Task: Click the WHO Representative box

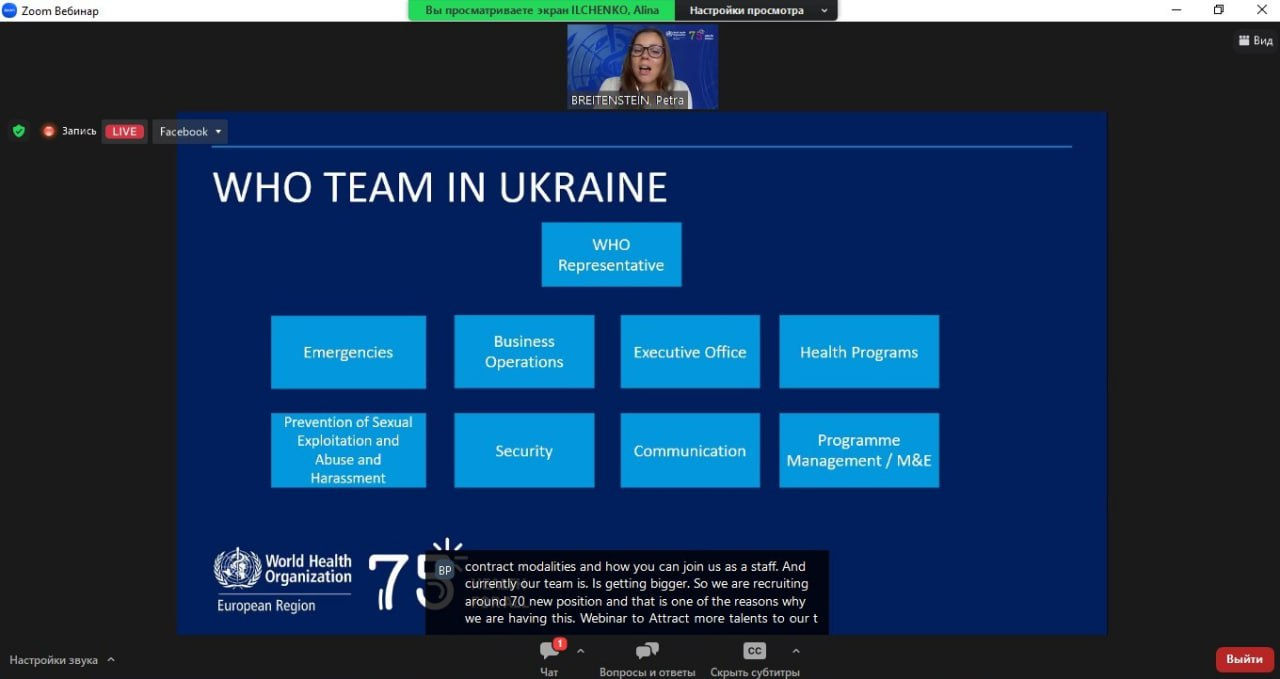Action: 611,255
